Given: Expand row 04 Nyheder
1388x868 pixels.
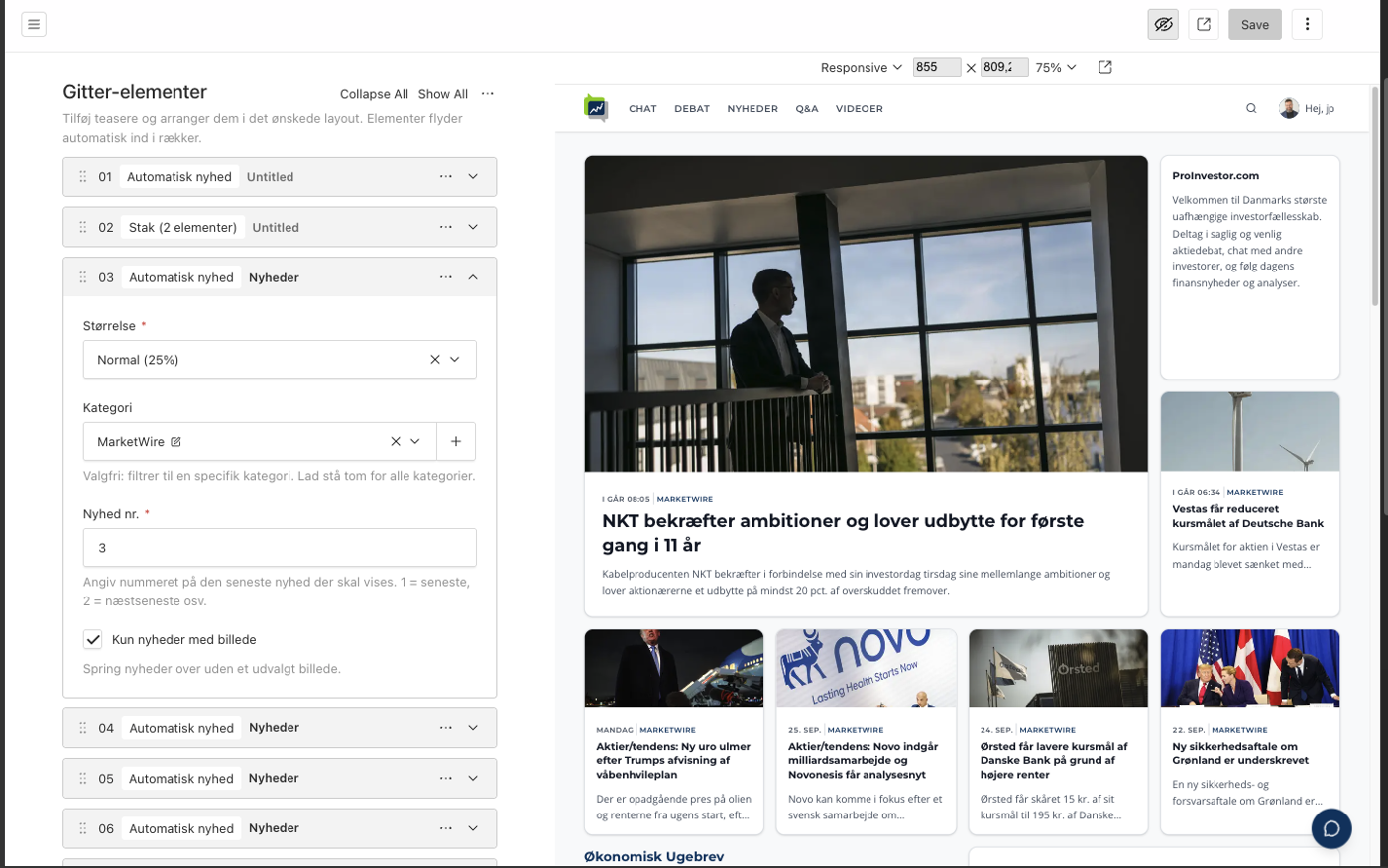Looking at the screenshot, I should tap(473, 728).
